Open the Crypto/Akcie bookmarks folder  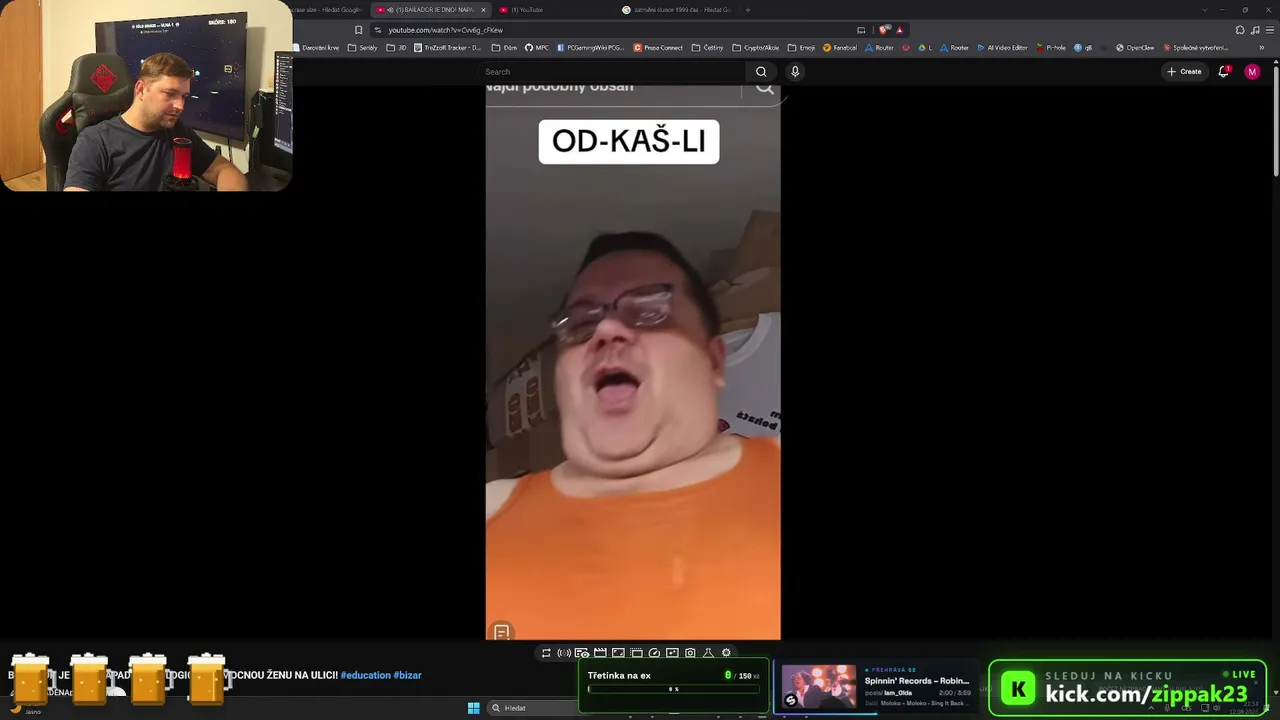(756, 47)
